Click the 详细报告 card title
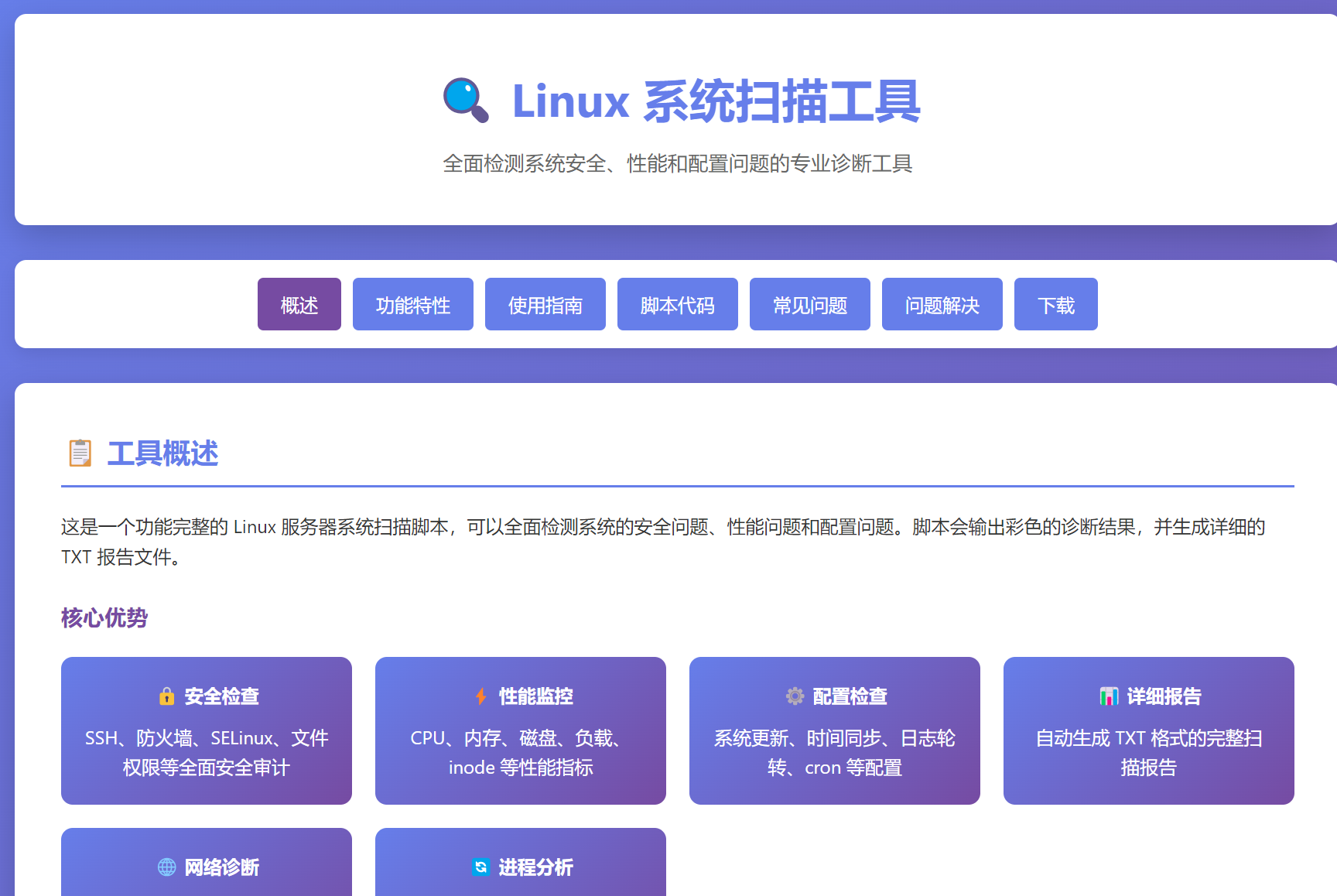The height and width of the screenshot is (896, 1337). tap(1164, 696)
